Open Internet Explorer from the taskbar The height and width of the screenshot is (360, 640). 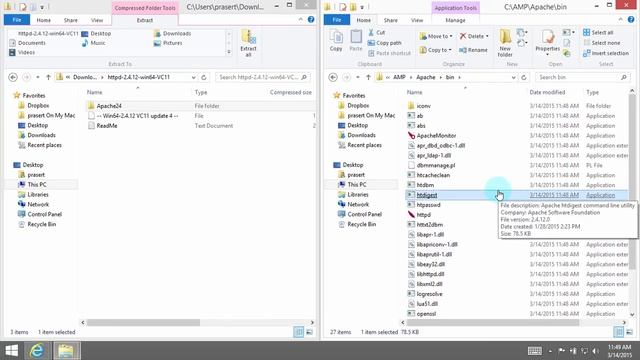[x=37, y=351]
